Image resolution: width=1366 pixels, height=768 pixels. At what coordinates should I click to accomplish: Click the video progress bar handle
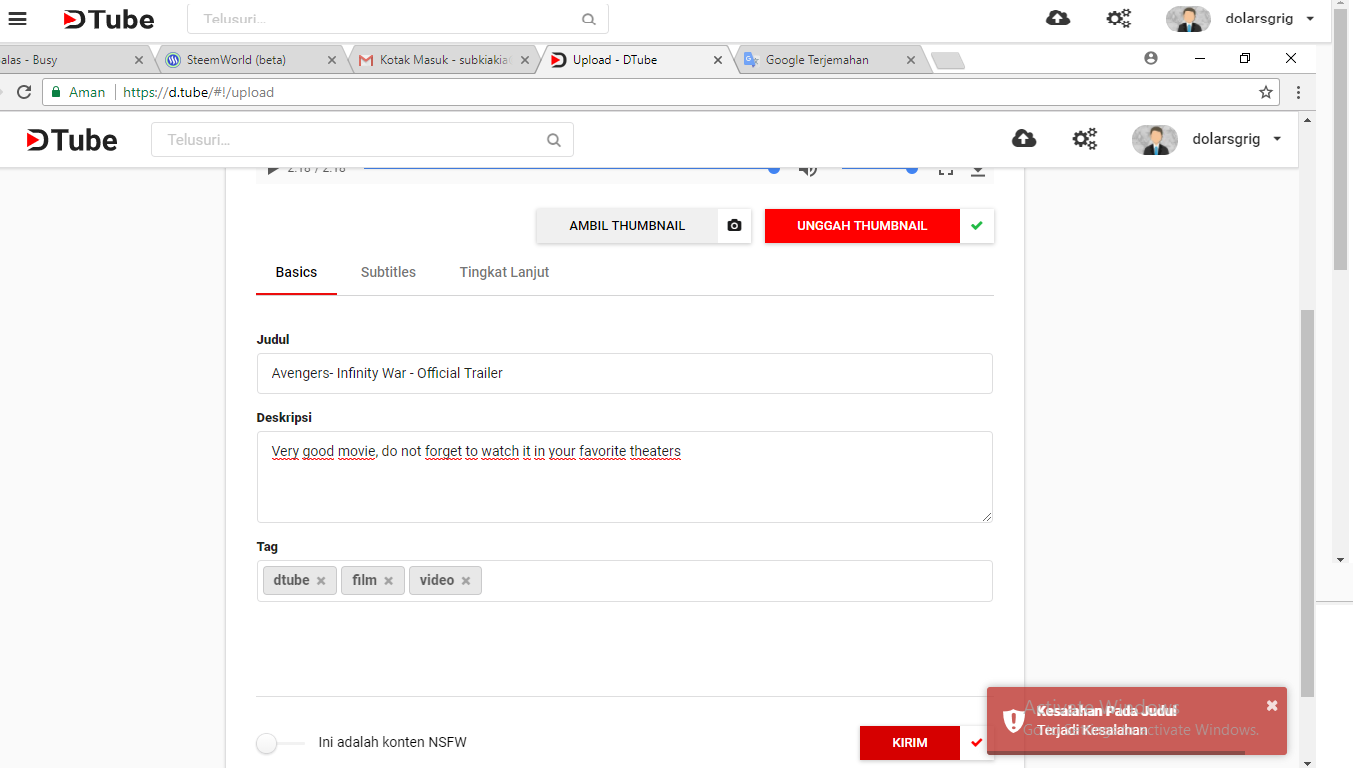(x=774, y=169)
